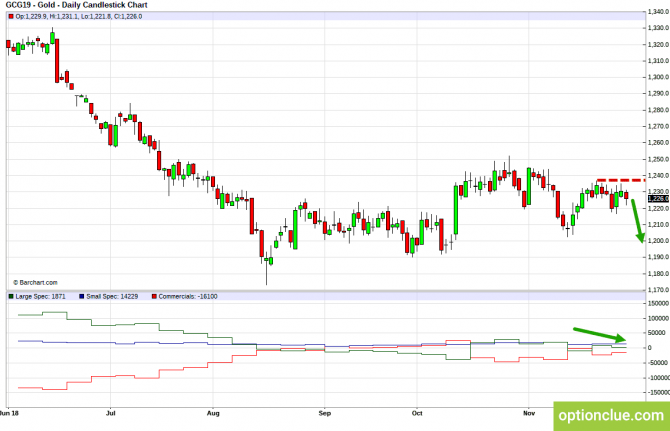Click the 'Sep' date axis label

325,413
